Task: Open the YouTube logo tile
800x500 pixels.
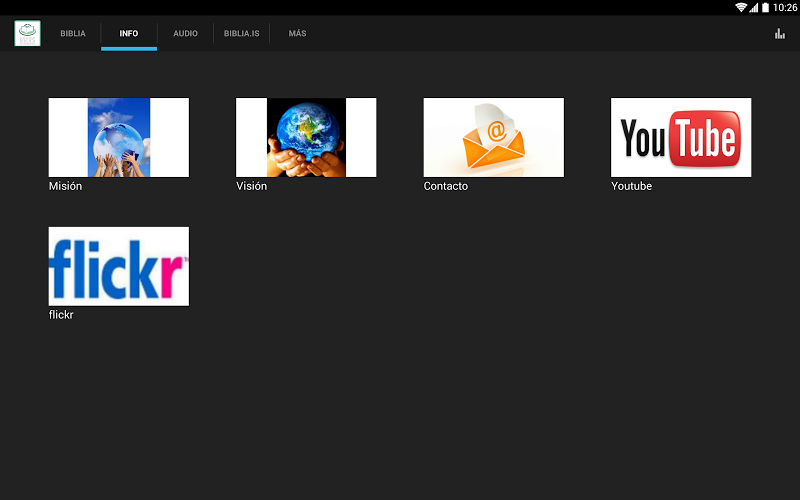Action: pyautogui.click(x=681, y=138)
